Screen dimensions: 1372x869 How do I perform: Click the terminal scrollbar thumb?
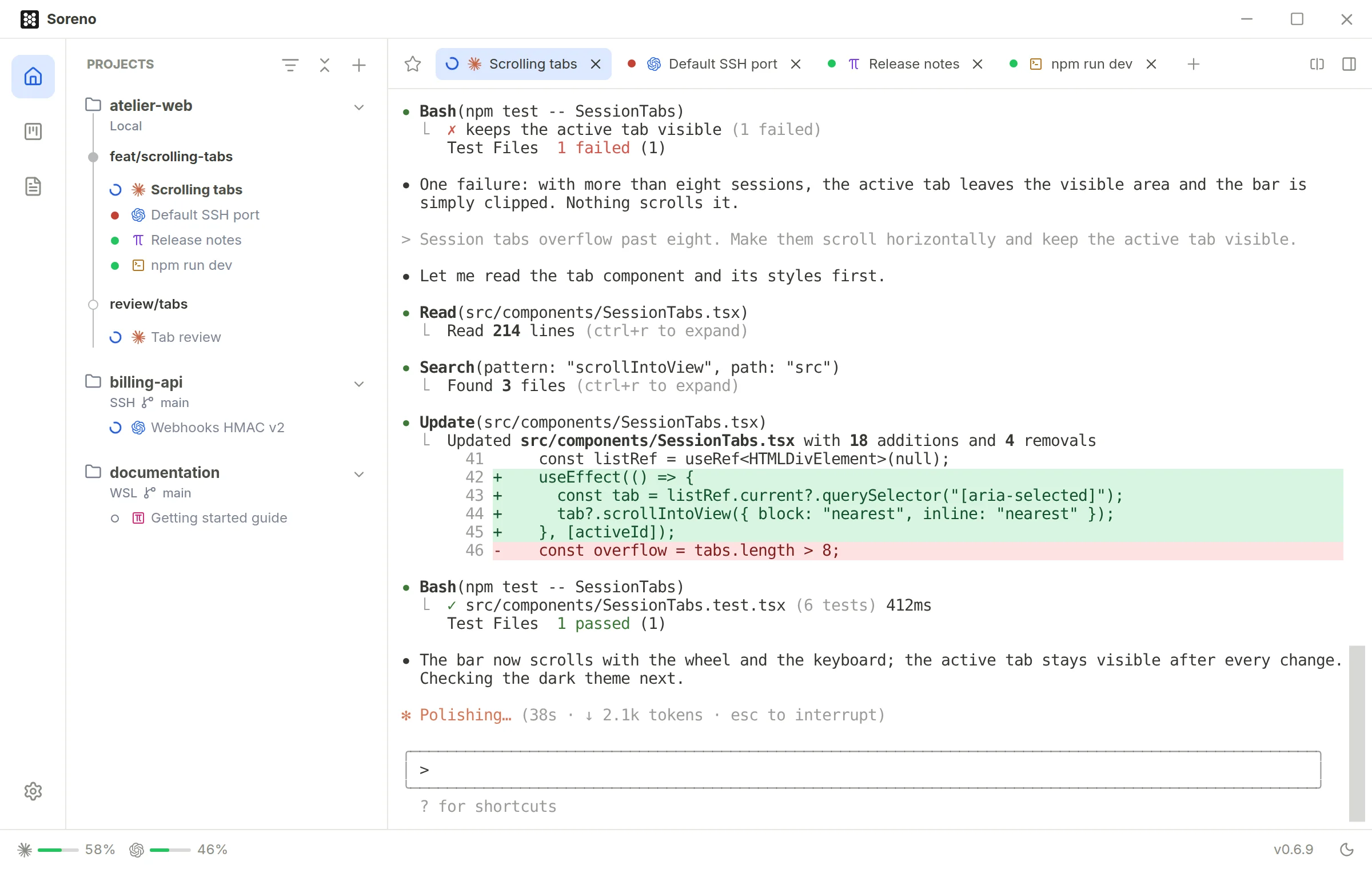coord(1357,734)
